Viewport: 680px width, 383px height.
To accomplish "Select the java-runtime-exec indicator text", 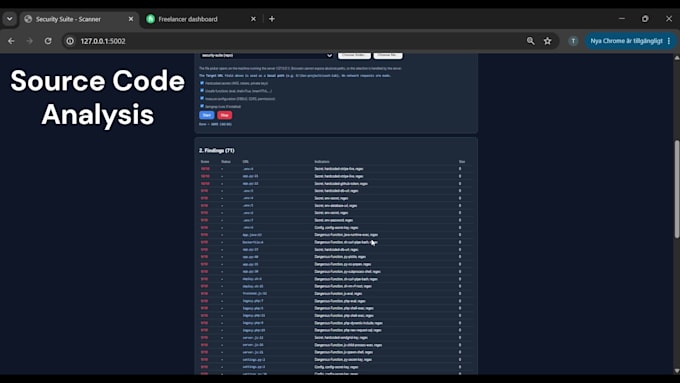I will (x=346, y=235).
